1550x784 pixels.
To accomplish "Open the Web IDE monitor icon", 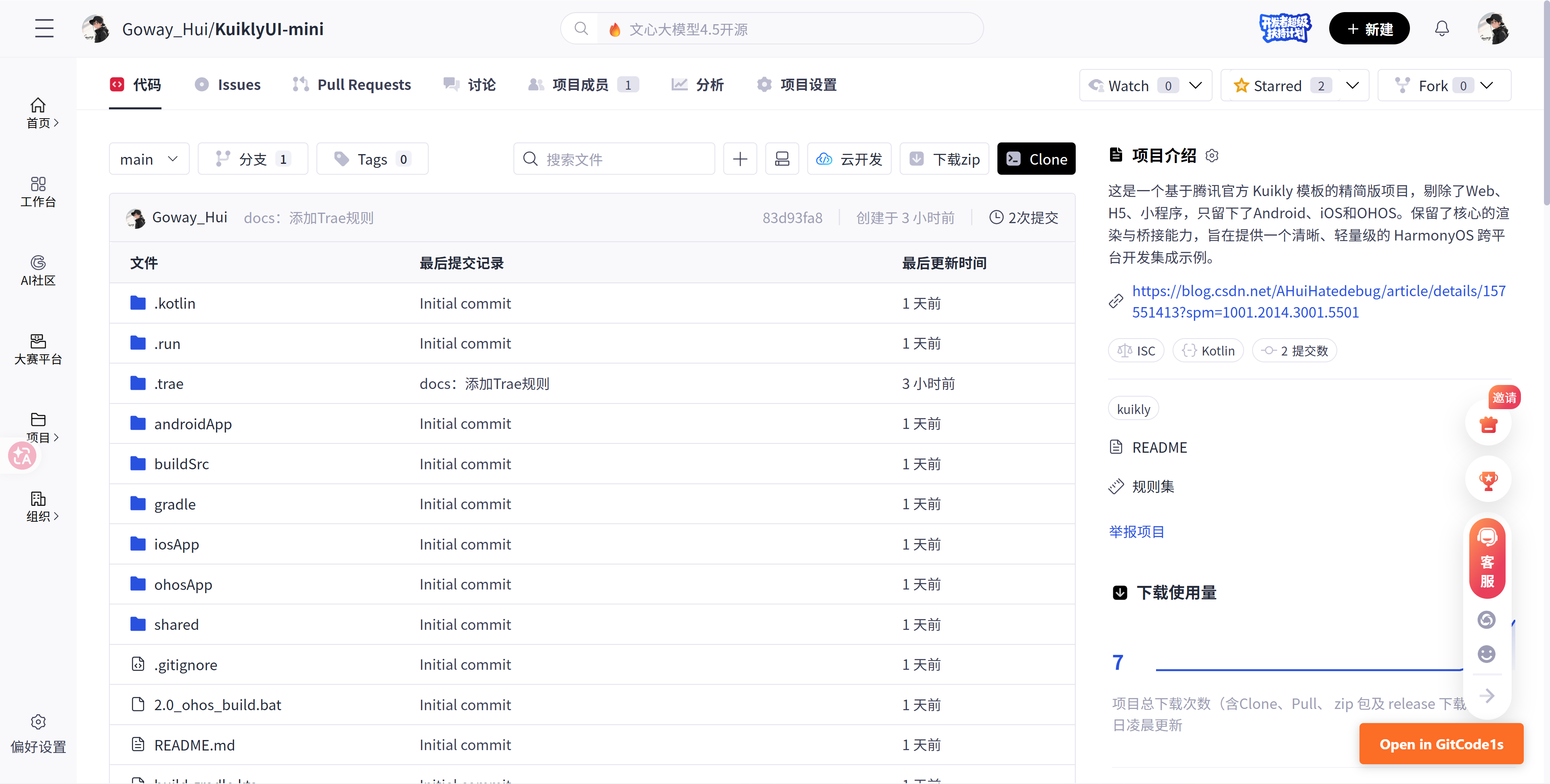I will click(x=781, y=159).
